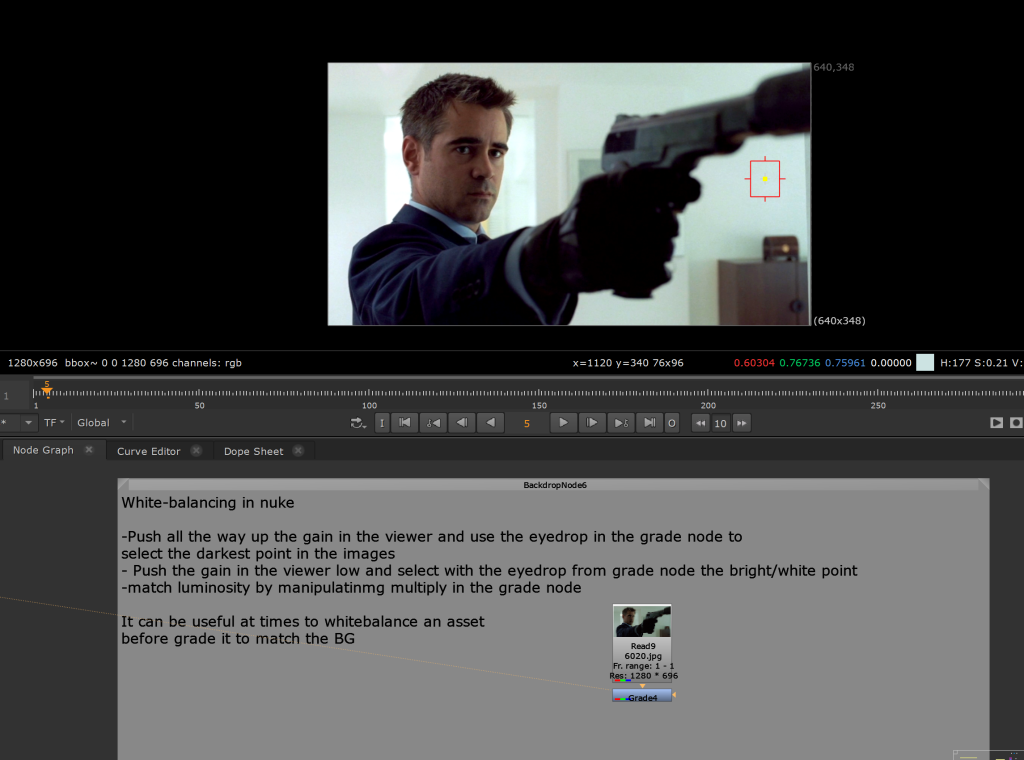Image resolution: width=1024 pixels, height=760 pixels.
Task: Click the timeline ruler at frame 150
Action: pyautogui.click(x=539, y=394)
